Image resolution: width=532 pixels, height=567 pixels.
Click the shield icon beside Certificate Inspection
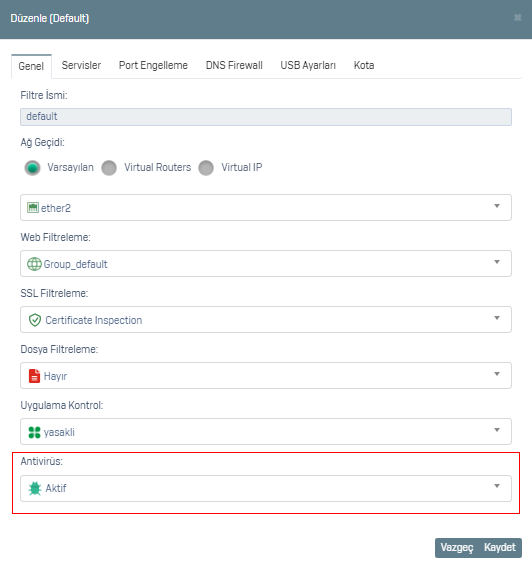point(35,320)
